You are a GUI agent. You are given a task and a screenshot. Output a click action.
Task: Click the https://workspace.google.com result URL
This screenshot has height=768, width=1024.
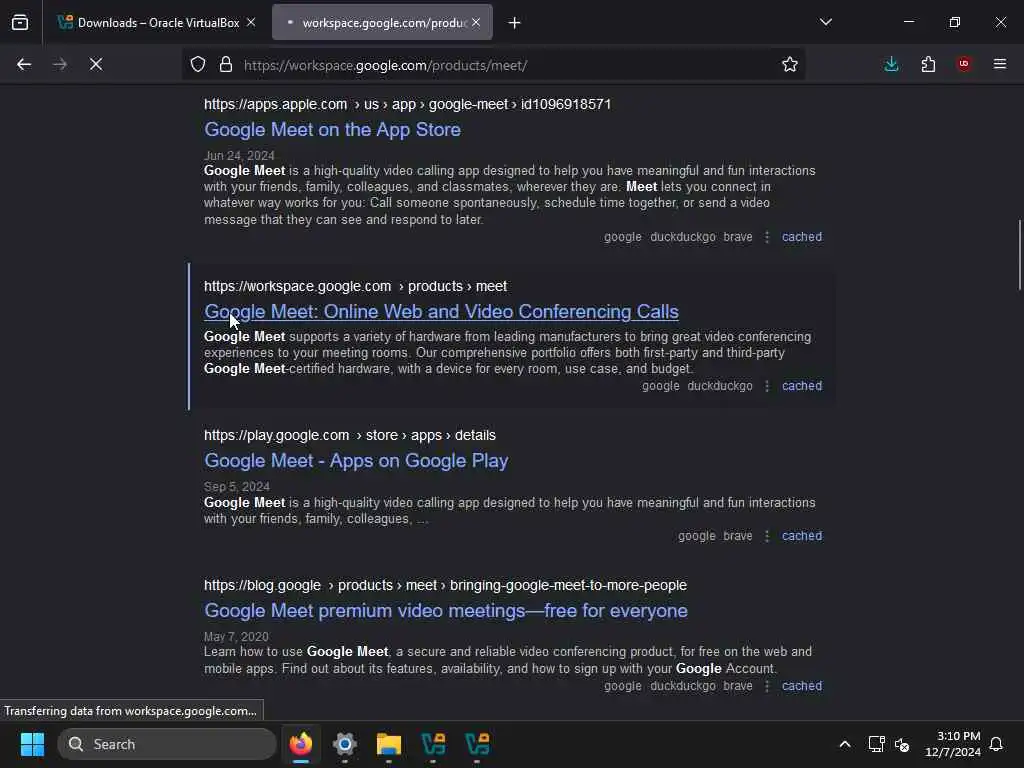(355, 287)
